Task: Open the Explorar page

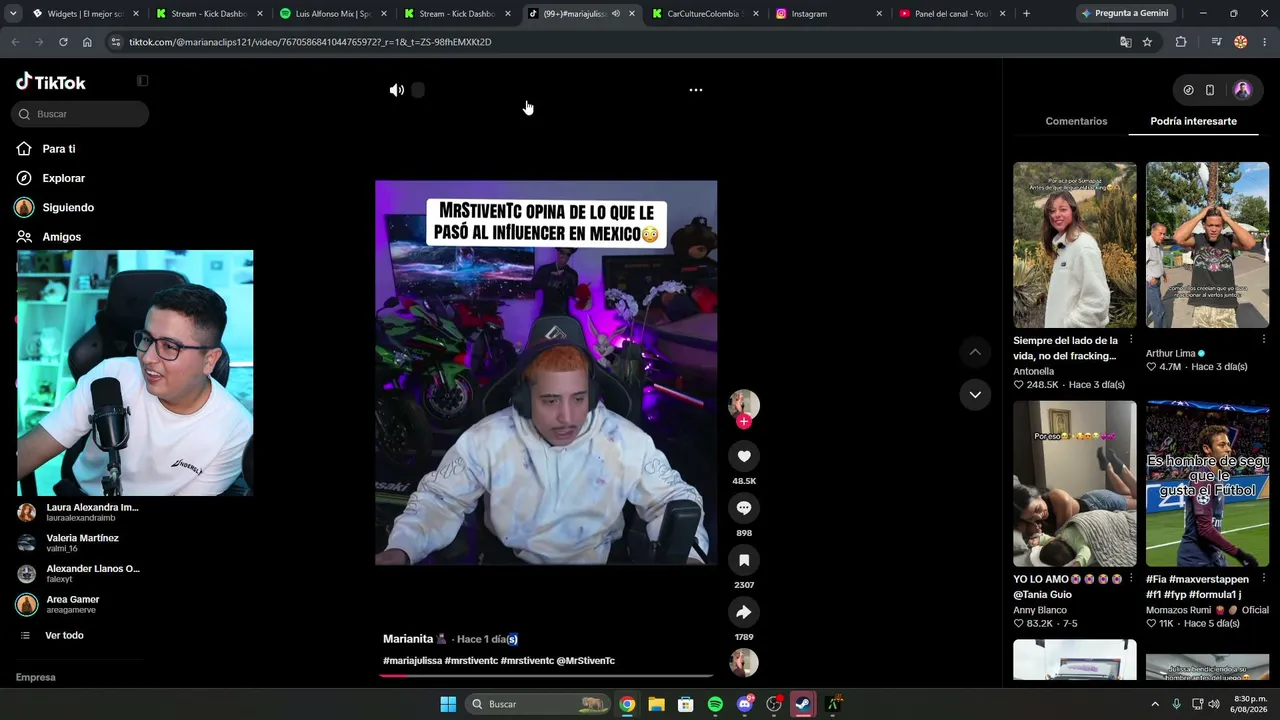Action: pyautogui.click(x=64, y=178)
